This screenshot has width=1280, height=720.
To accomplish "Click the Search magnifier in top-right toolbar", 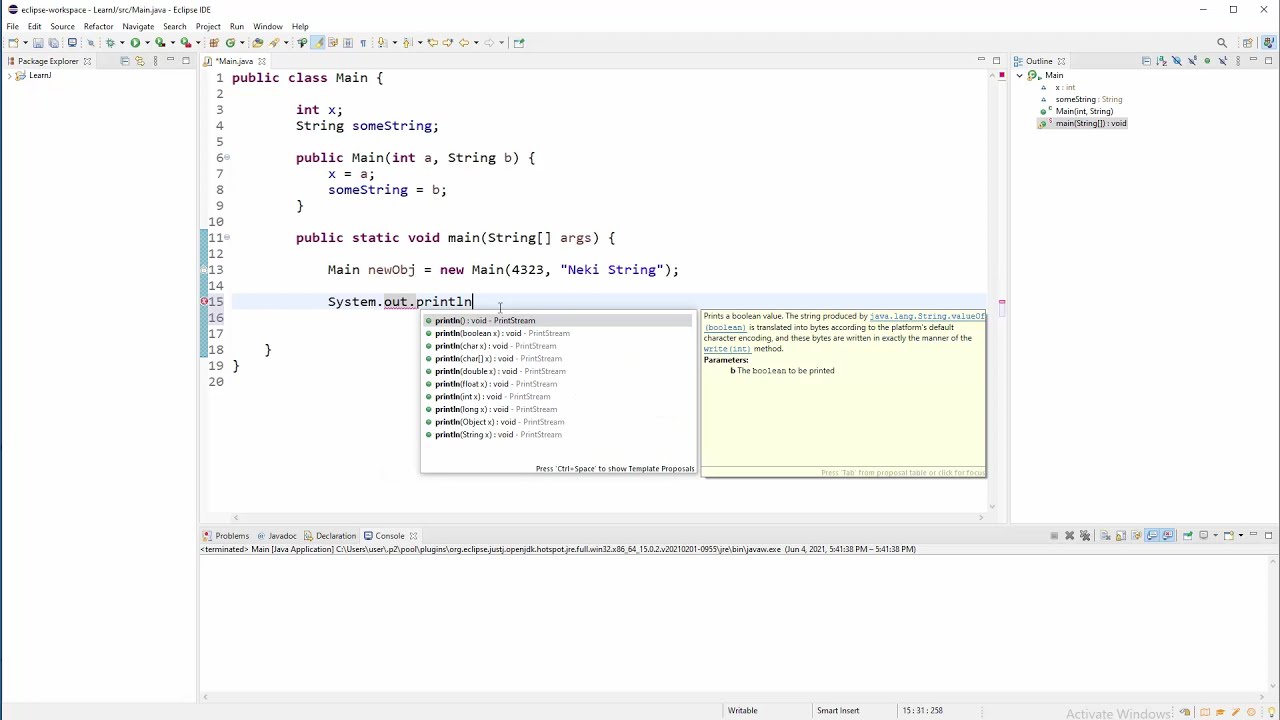I will (1222, 42).
